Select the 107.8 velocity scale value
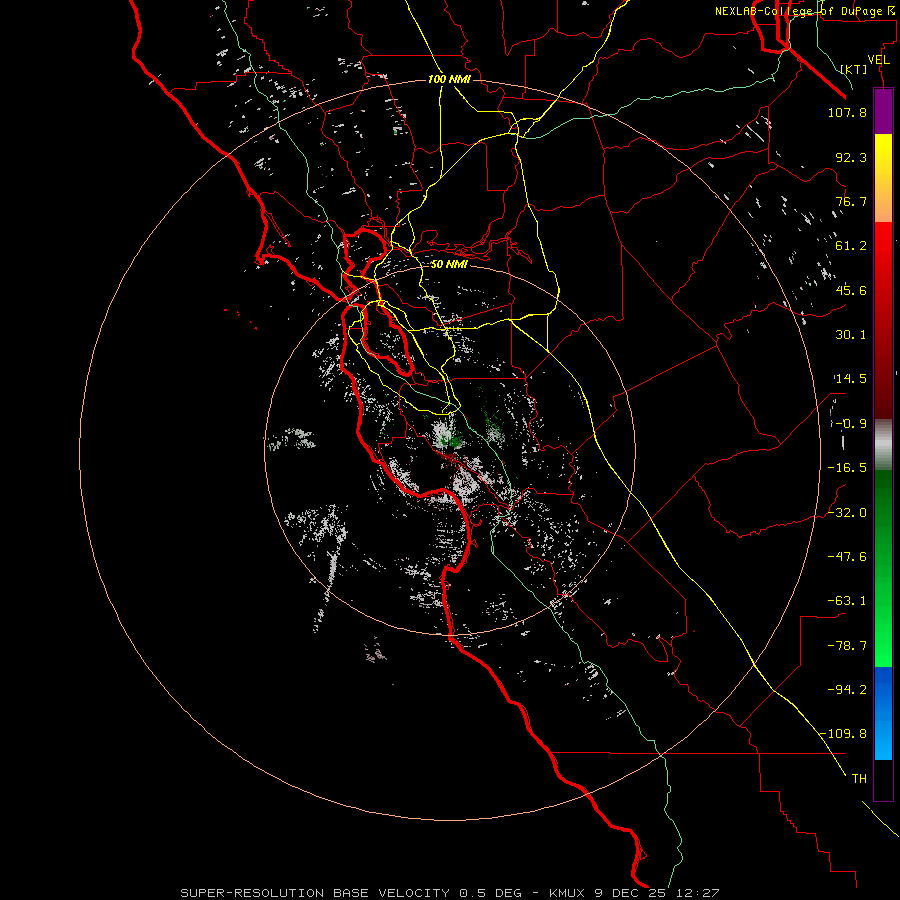Image resolution: width=900 pixels, height=900 pixels. [847, 112]
